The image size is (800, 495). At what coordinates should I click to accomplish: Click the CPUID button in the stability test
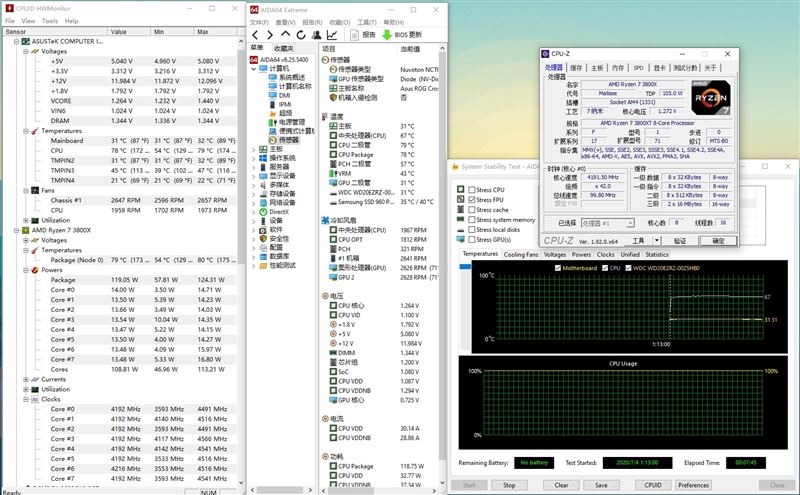653,485
